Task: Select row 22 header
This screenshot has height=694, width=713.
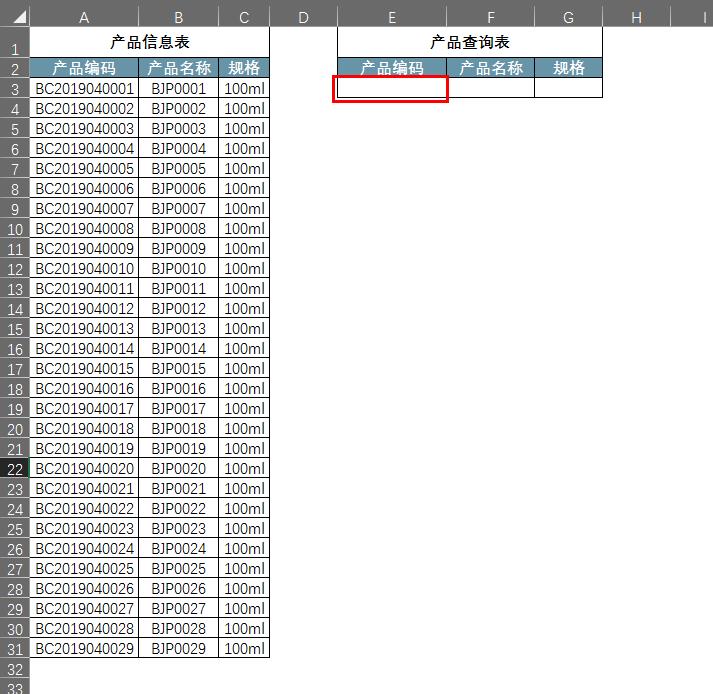Action: click(x=15, y=468)
